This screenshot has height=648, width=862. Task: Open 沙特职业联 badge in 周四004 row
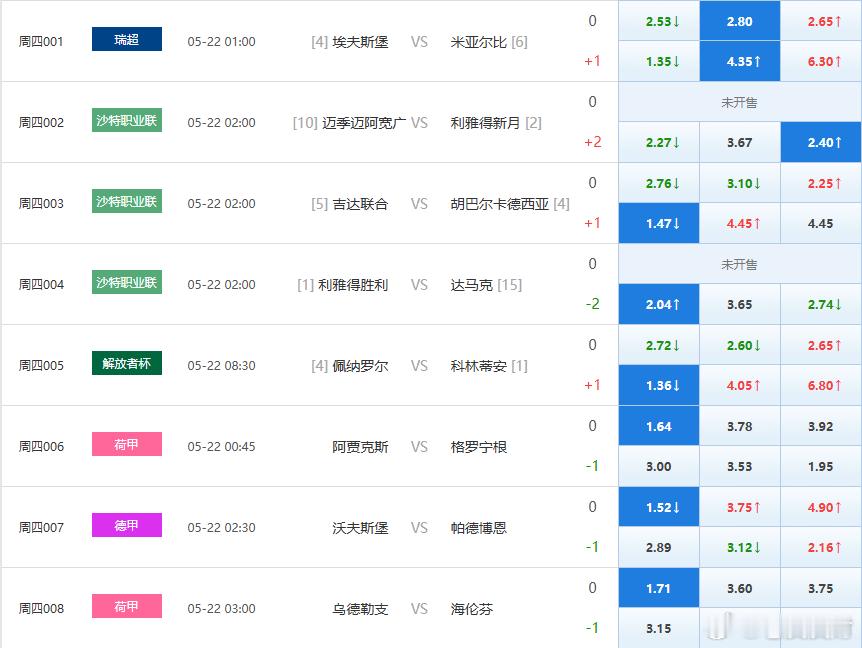click(x=127, y=282)
